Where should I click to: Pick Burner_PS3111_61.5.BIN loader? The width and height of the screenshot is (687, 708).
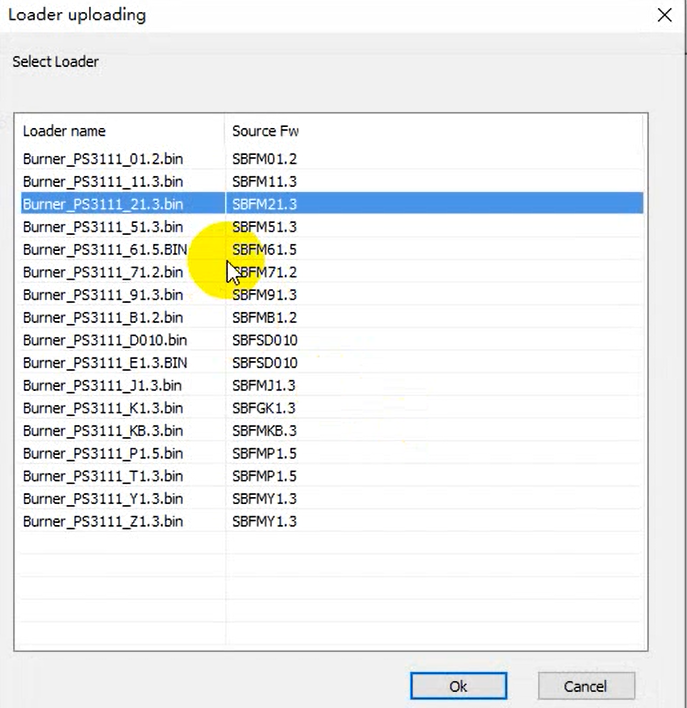point(105,250)
